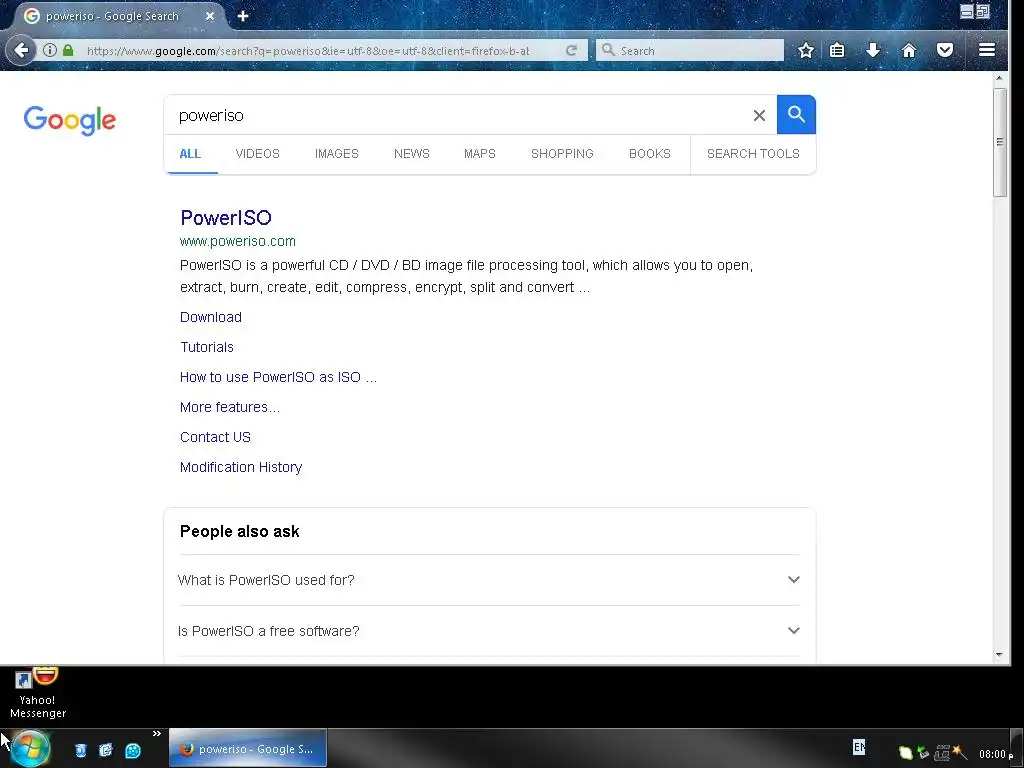Open the Contact US sitelink
The image size is (1024, 768).
point(215,438)
